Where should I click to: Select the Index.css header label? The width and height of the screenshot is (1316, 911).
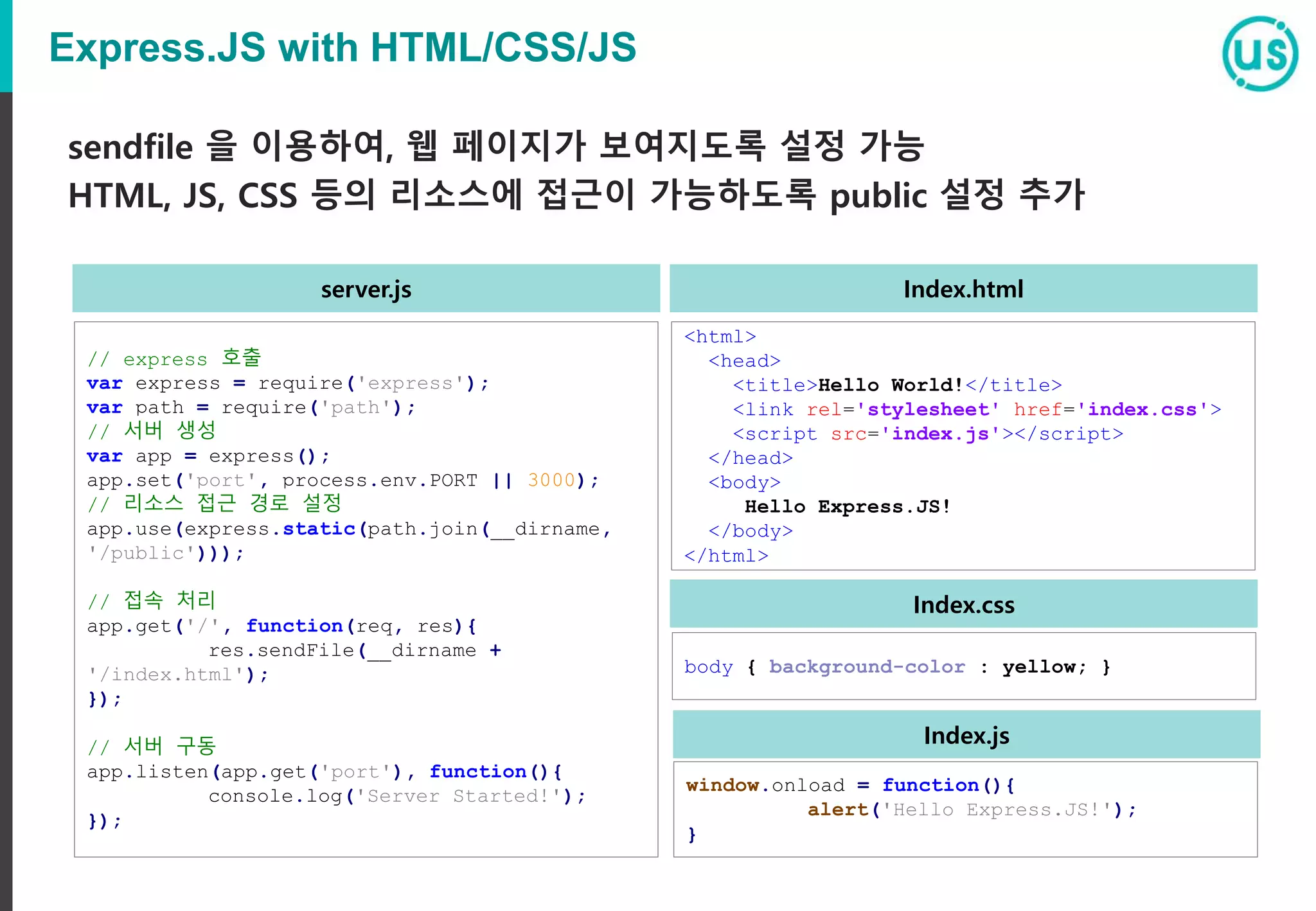pos(964,605)
